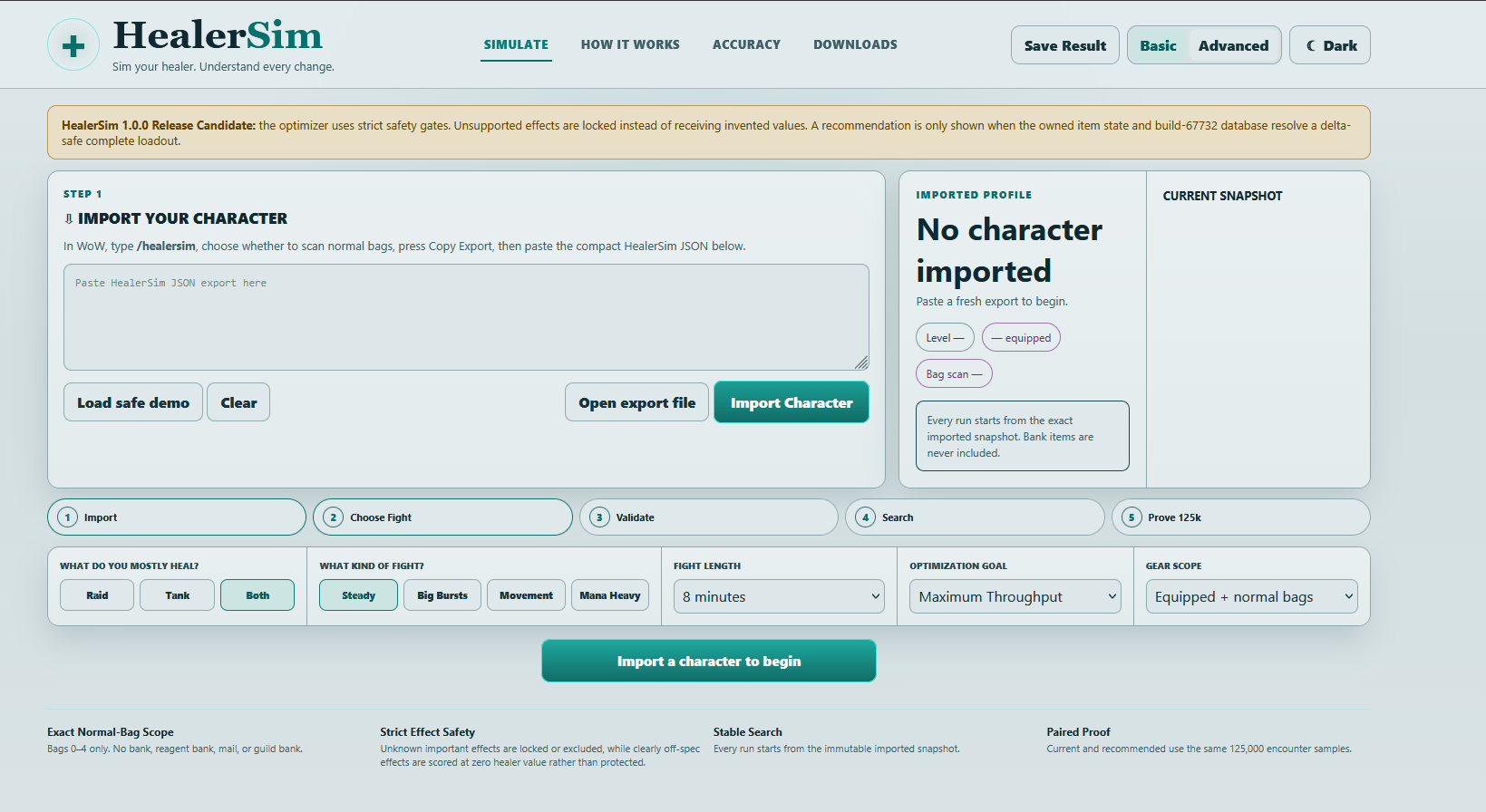Open the Accuracy nav tab
Screen dimensions: 1486x812
pos(746,44)
